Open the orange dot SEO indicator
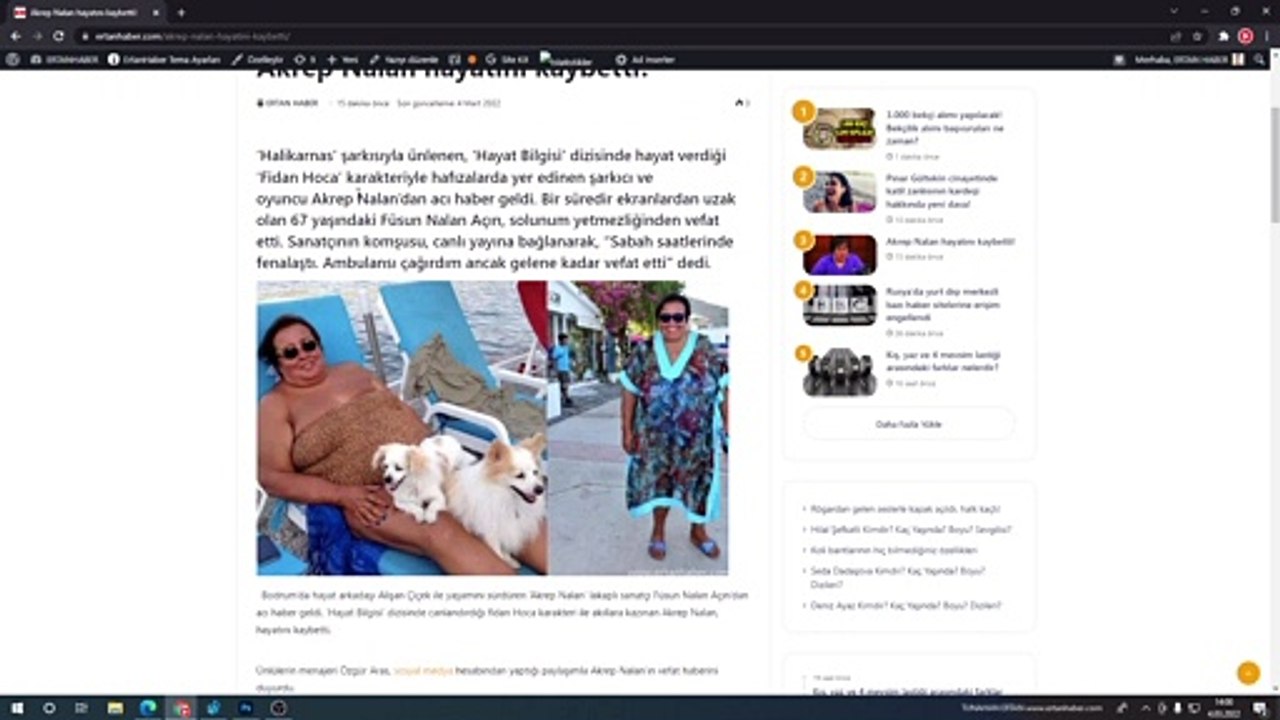This screenshot has width=1280, height=720. [x=472, y=60]
